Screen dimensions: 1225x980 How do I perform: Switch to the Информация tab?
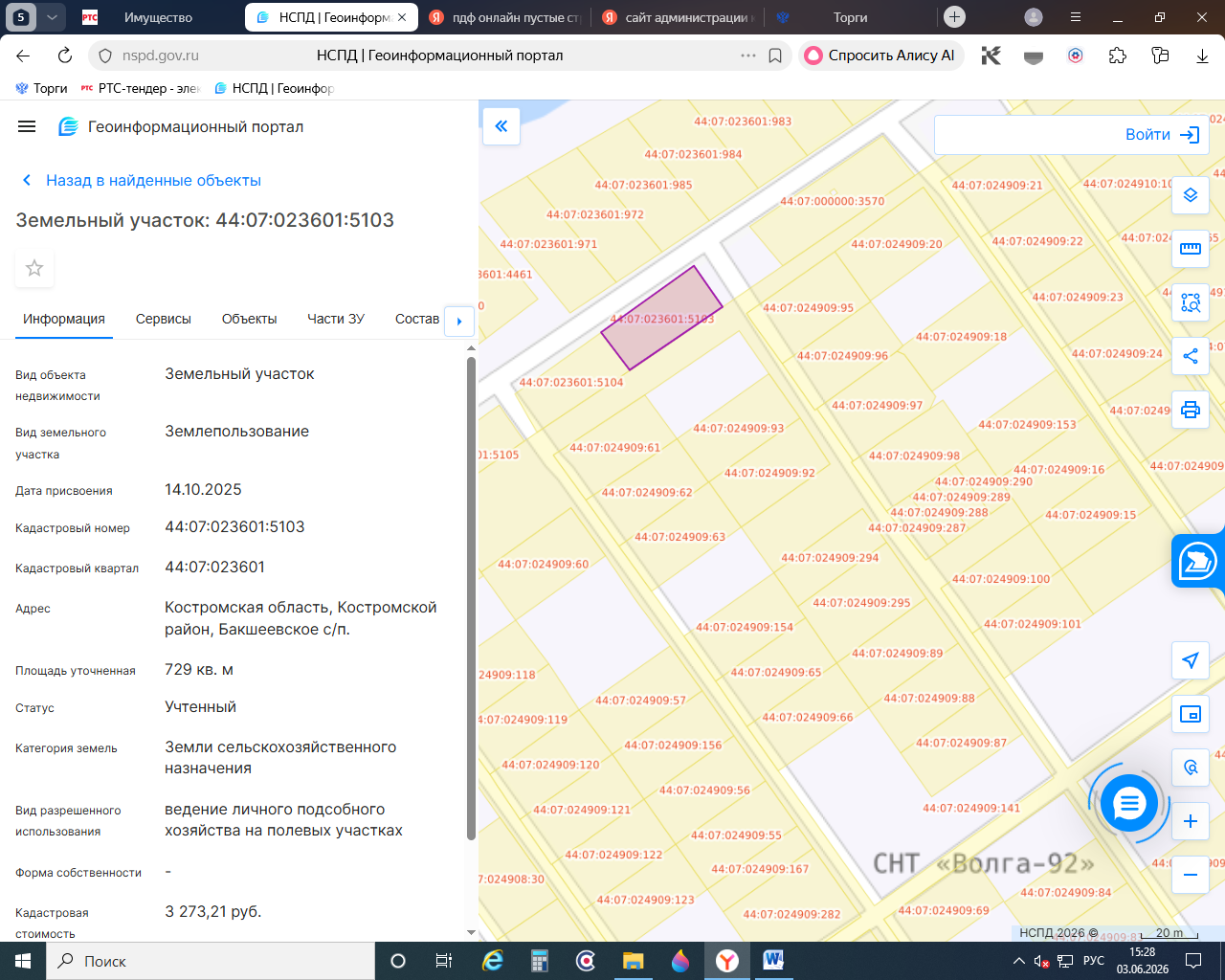(64, 319)
